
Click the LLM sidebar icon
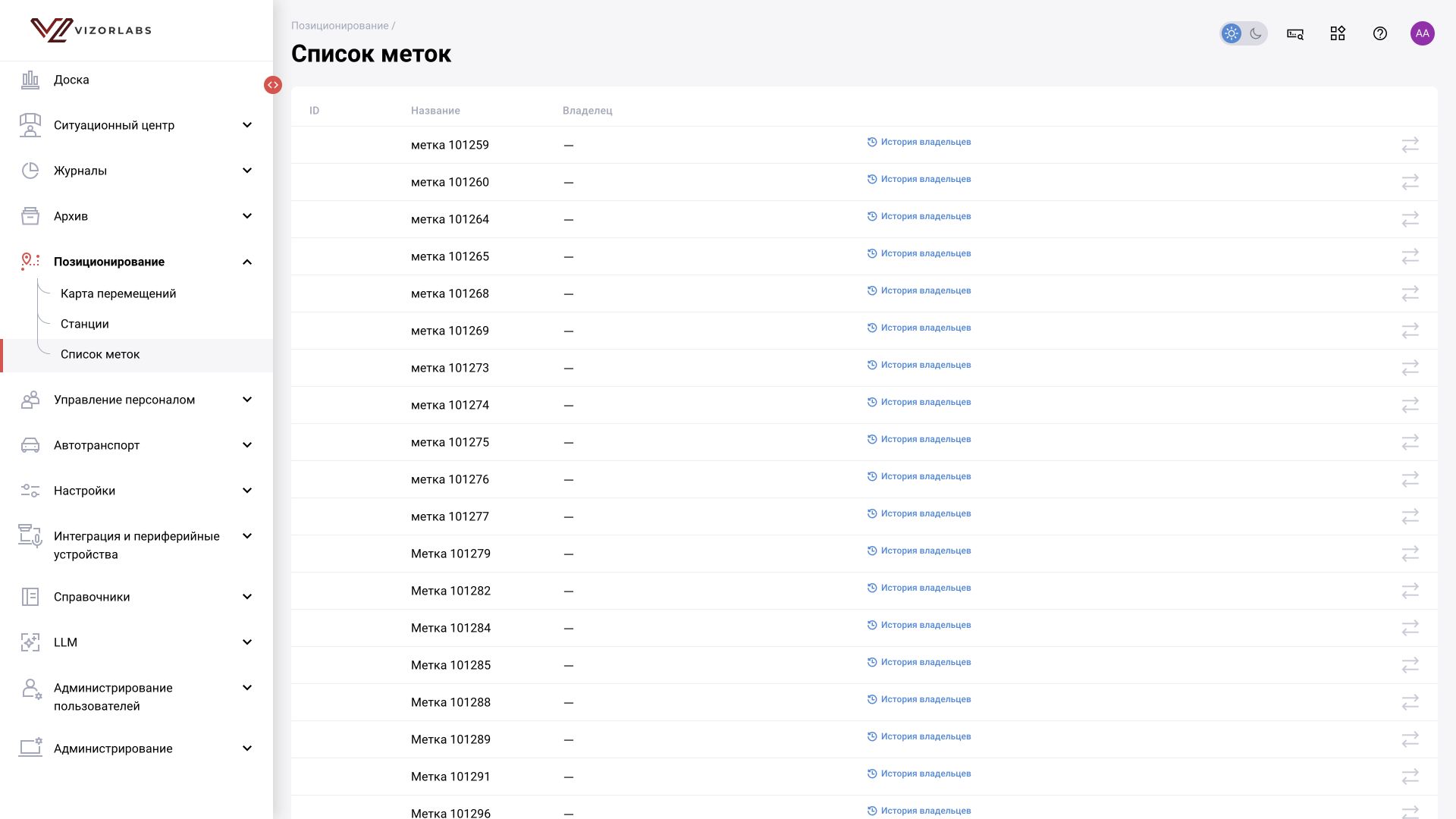30,642
